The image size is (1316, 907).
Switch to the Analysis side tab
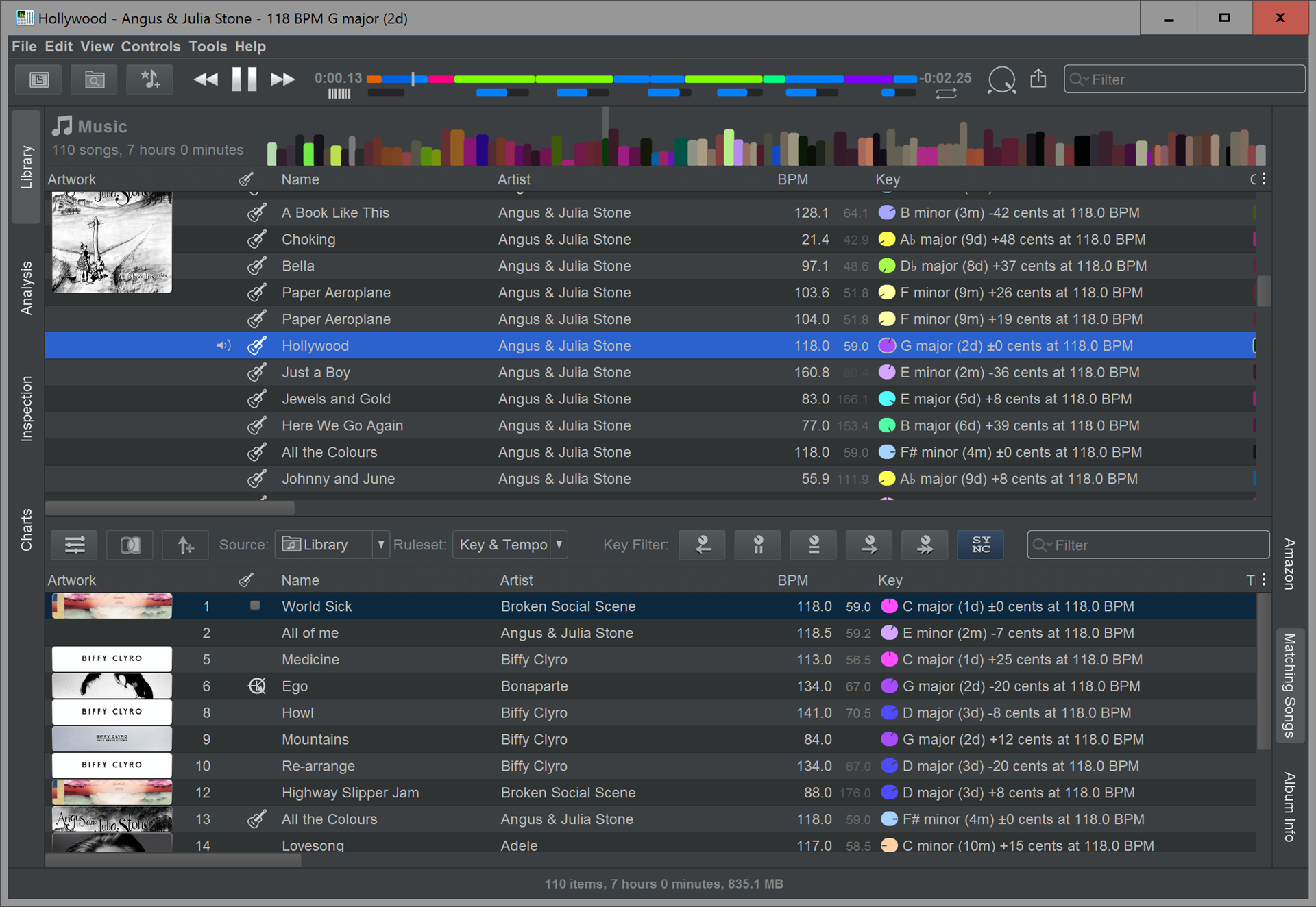[27, 288]
